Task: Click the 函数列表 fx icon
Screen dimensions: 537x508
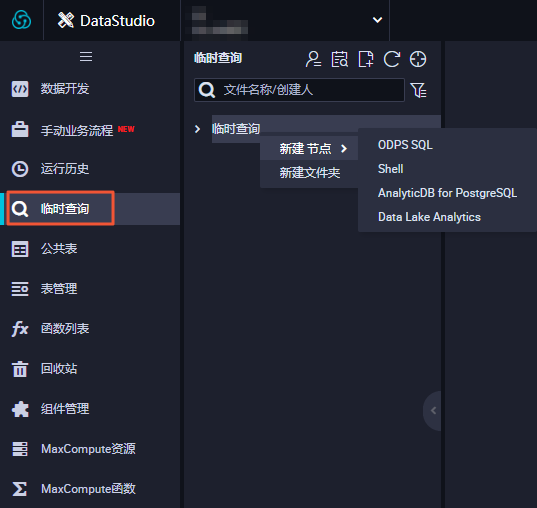Action: pos(20,329)
